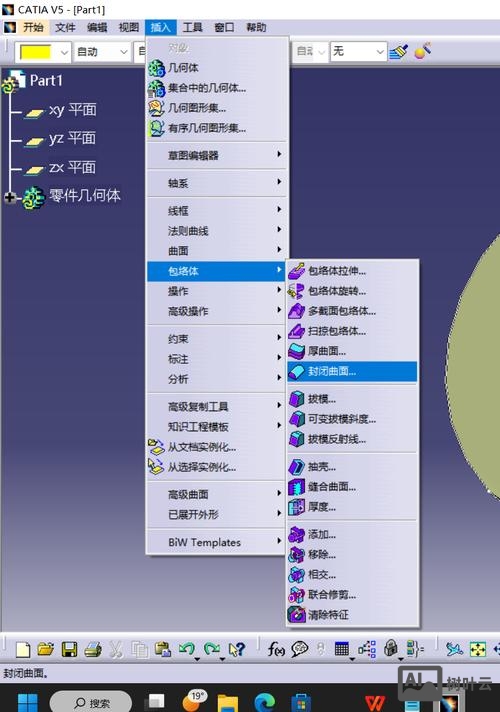This screenshot has width=500, height=712.
Task: Click the Windows Start button
Action: [x=27, y=702]
